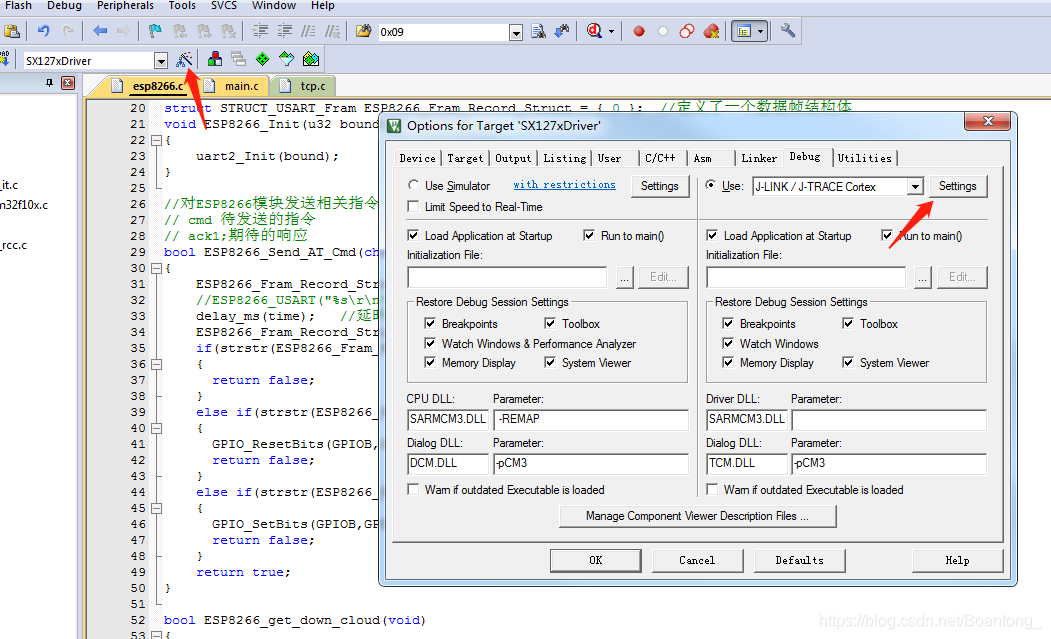Collapse the code block at line 36
1051x639 pixels.
point(156,364)
